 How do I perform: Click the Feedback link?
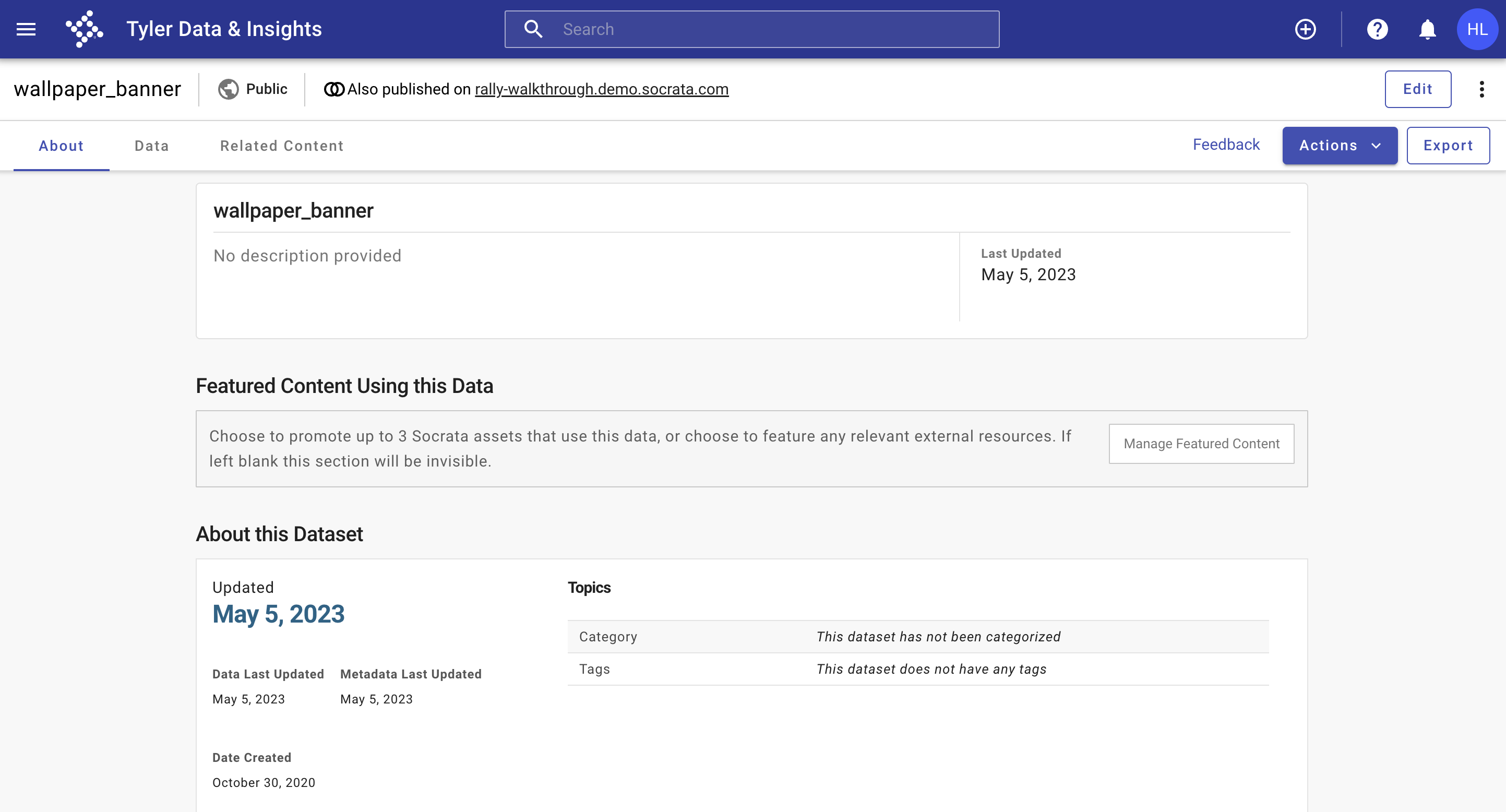pyautogui.click(x=1226, y=145)
